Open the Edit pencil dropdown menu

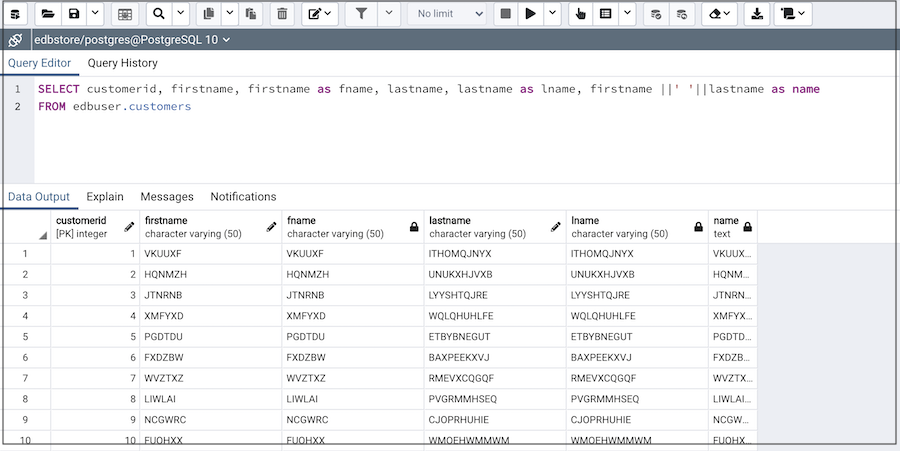coord(320,14)
